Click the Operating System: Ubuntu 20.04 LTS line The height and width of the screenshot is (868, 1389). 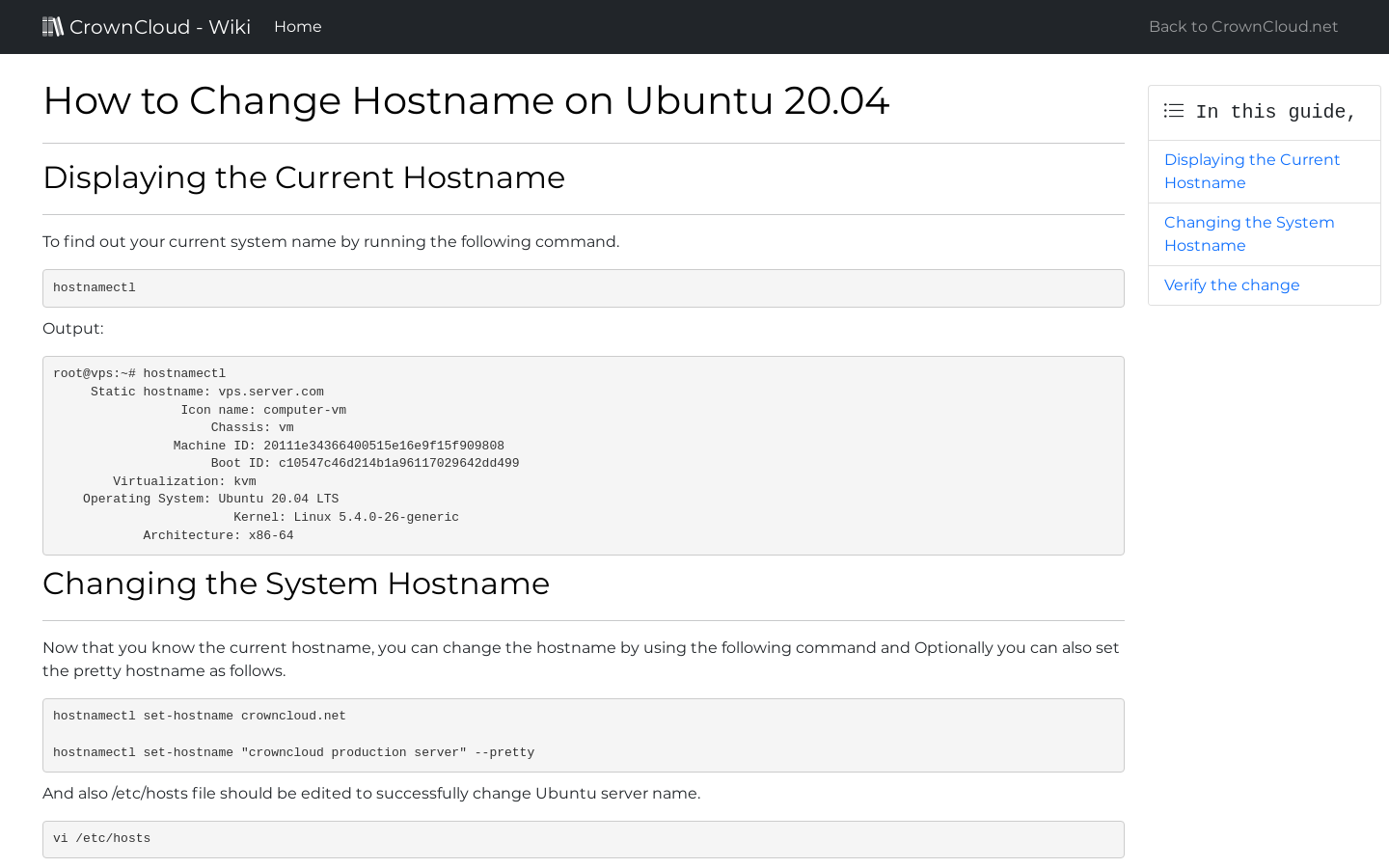[211, 500]
